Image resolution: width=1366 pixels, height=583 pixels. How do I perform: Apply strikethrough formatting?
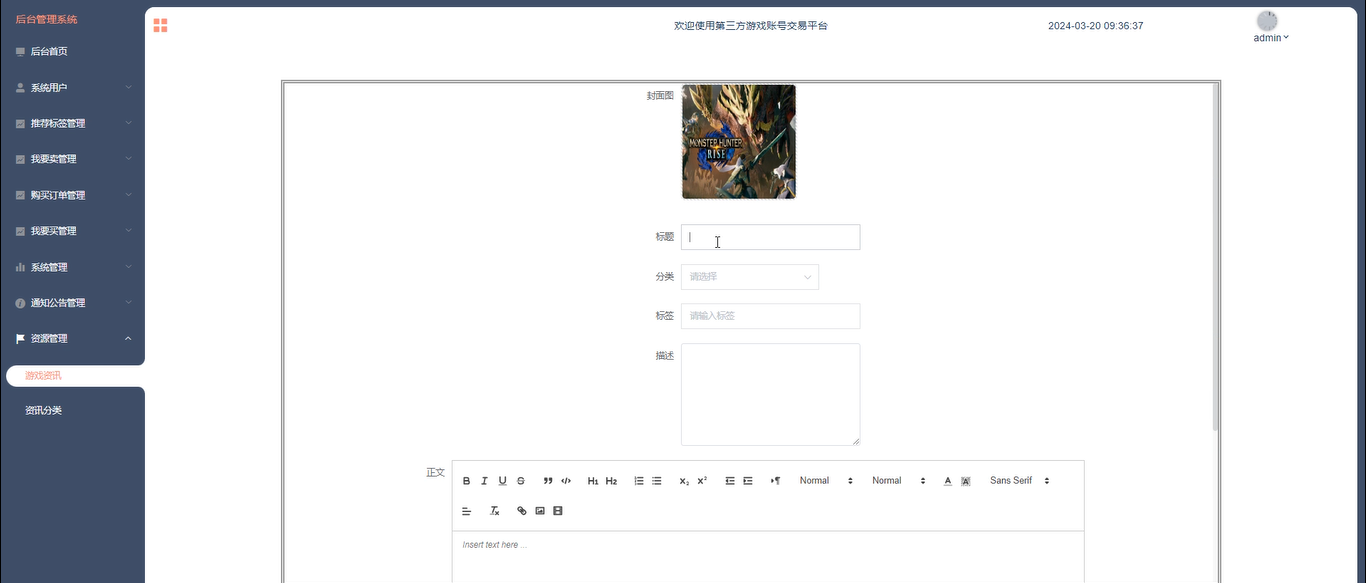tap(520, 481)
